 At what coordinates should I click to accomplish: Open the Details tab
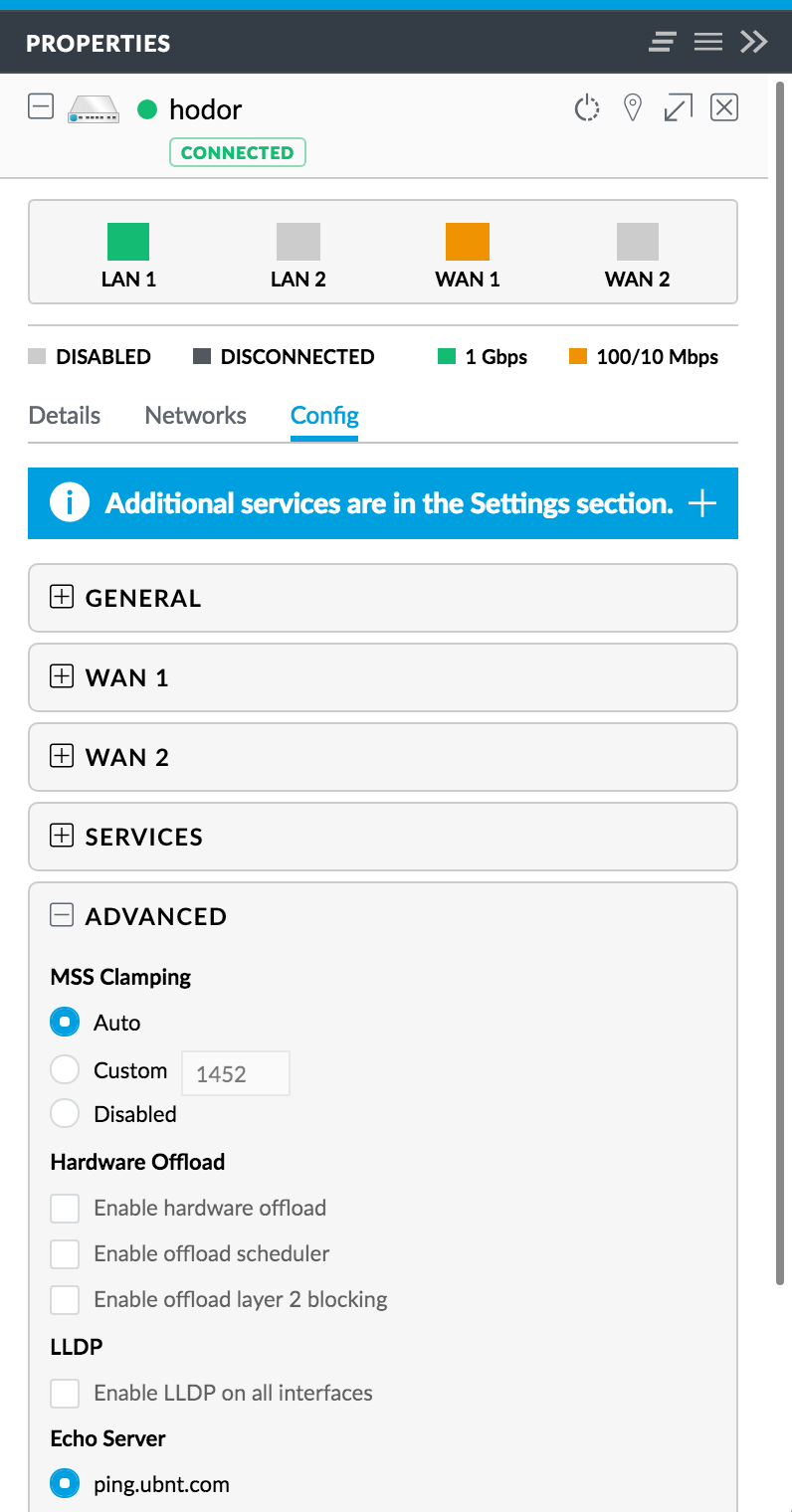pyautogui.click(x=65, y=415)
